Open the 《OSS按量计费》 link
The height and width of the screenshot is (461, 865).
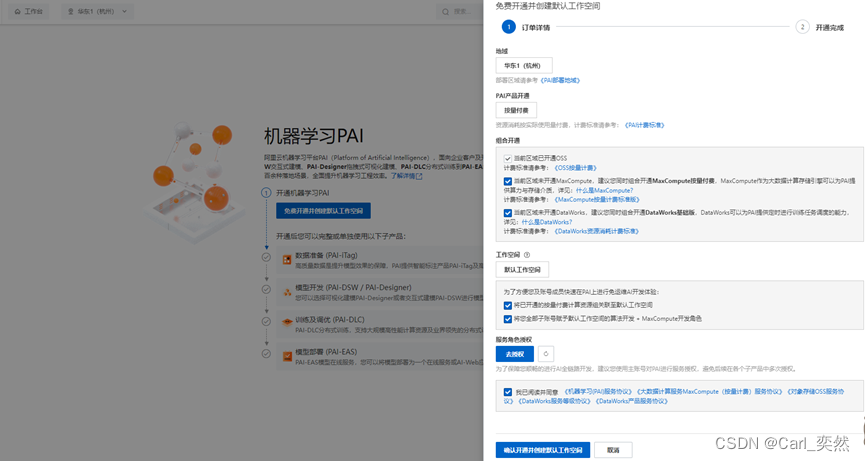pyautogui.click(x=575, y=168)
